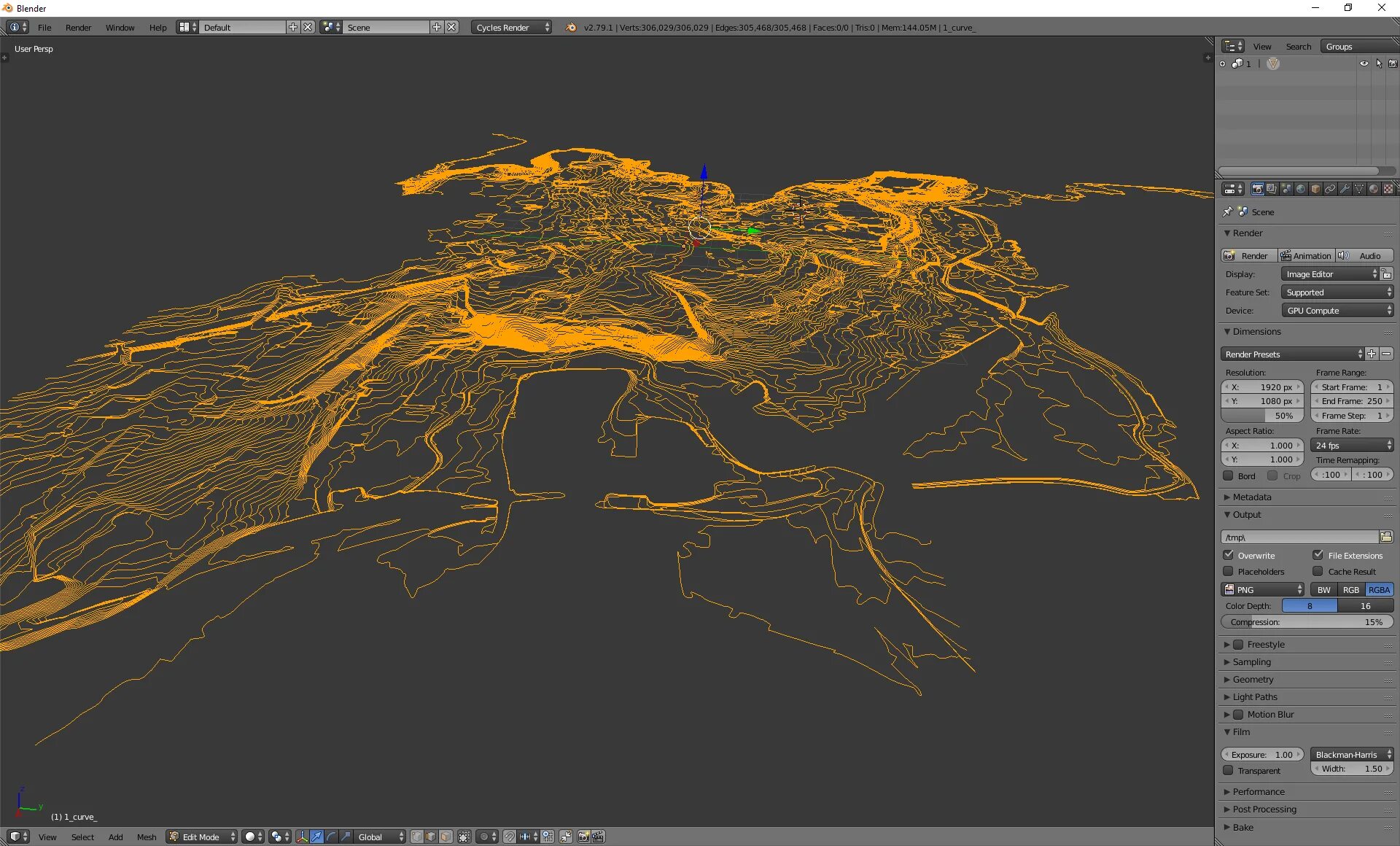Enable the Placeholders checkbox
The image size is (1400, 846).
tap(1229, 571)
